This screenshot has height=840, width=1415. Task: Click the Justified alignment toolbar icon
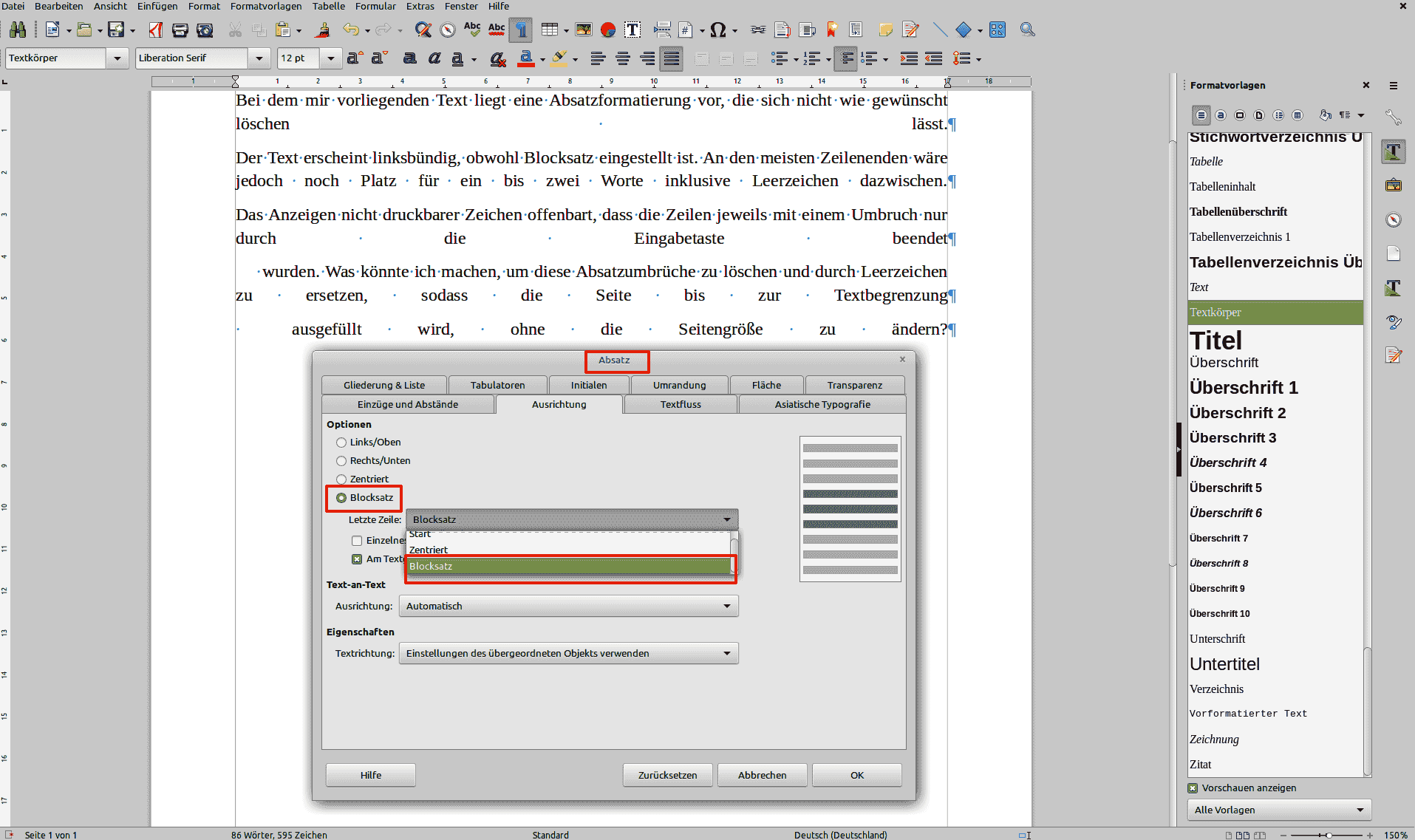(x=672, y=58)
